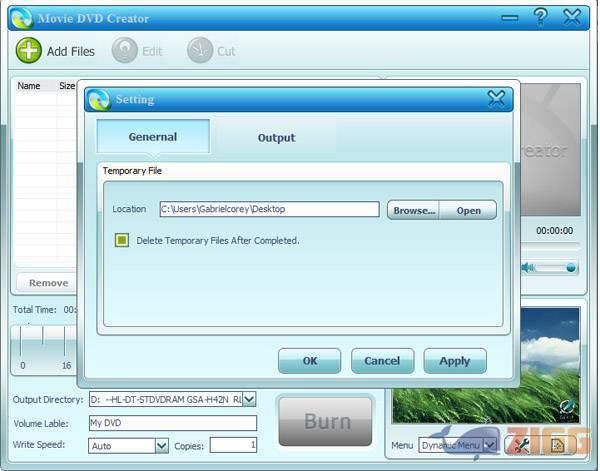Click the large Burn button

coord(326,421)
